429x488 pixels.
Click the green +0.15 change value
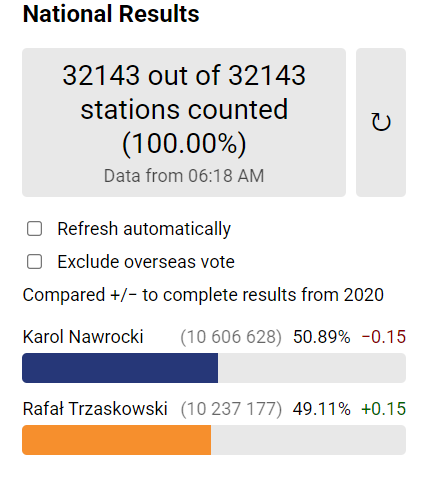384,409
